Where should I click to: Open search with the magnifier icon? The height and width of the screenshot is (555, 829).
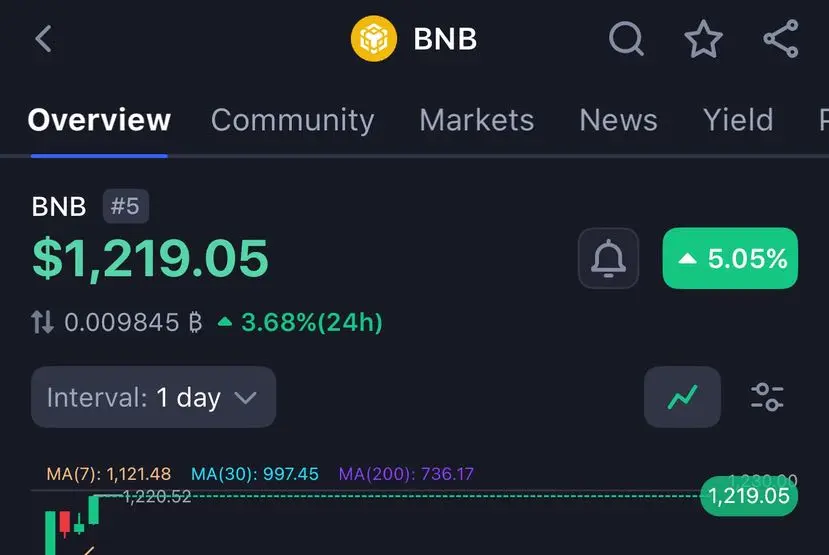coord(627,39)
